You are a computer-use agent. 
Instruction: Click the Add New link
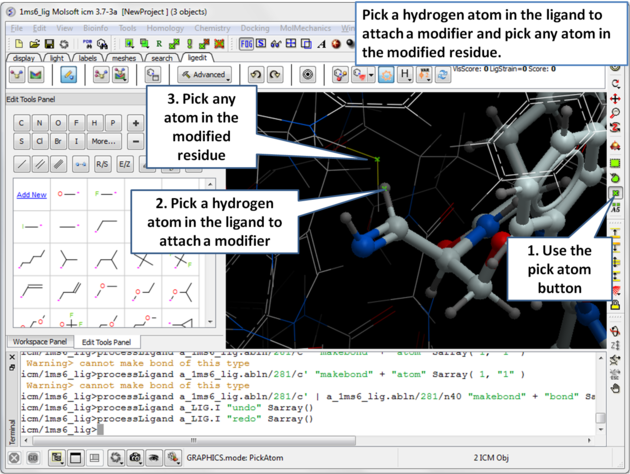click(x=32, y=195)
